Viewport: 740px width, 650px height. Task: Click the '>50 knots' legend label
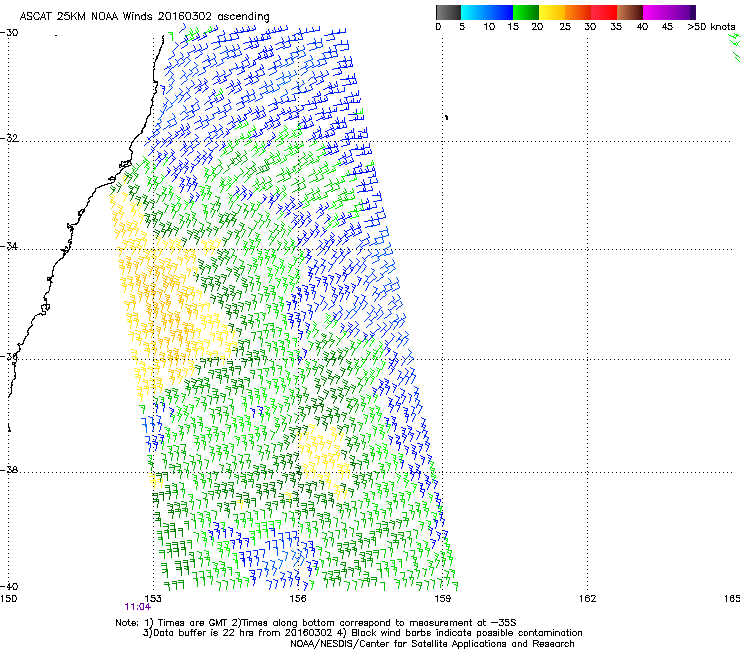[711, 27]
